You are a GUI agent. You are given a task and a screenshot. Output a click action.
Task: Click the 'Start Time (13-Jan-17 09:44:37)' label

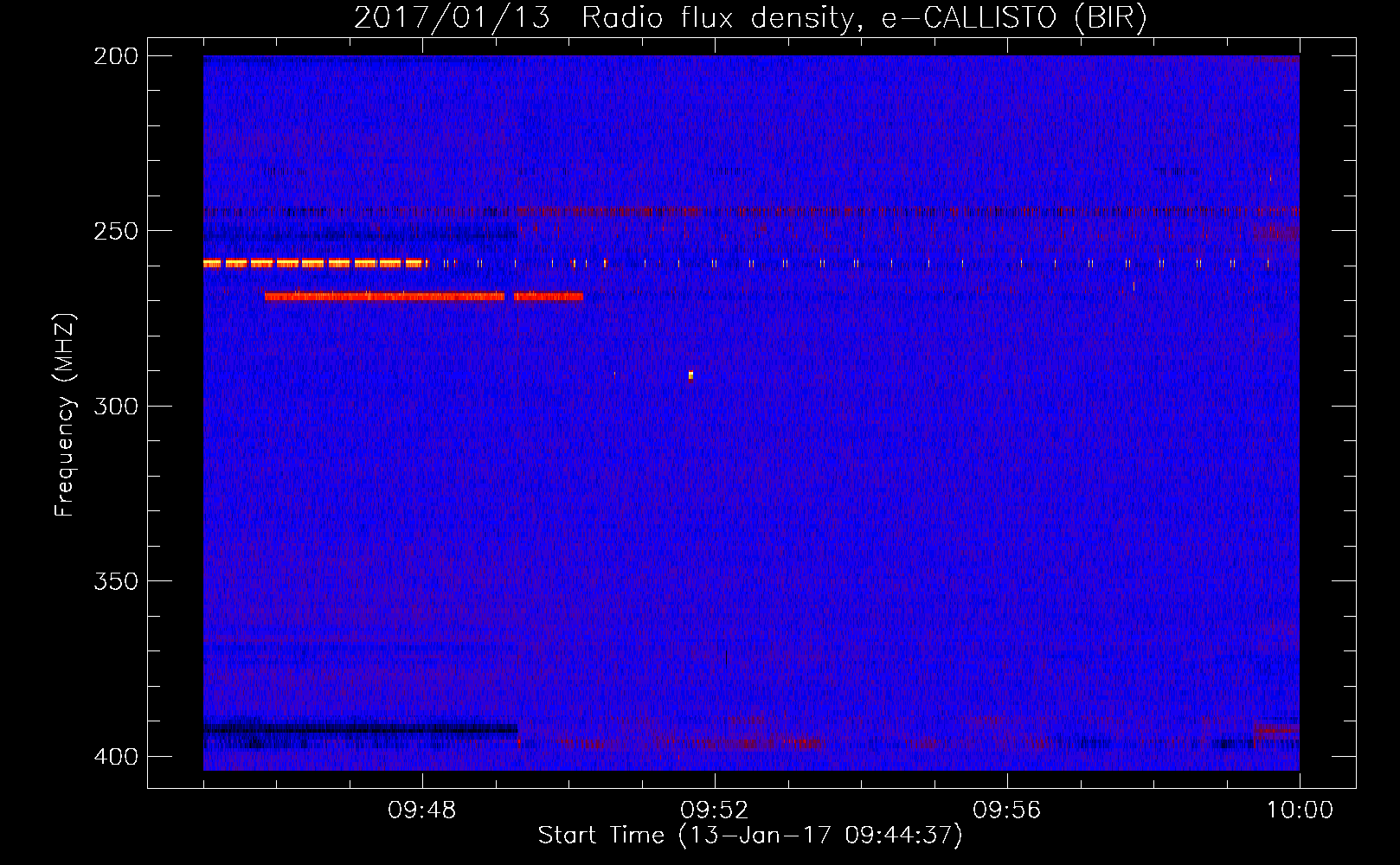click(x=750, y=836)
